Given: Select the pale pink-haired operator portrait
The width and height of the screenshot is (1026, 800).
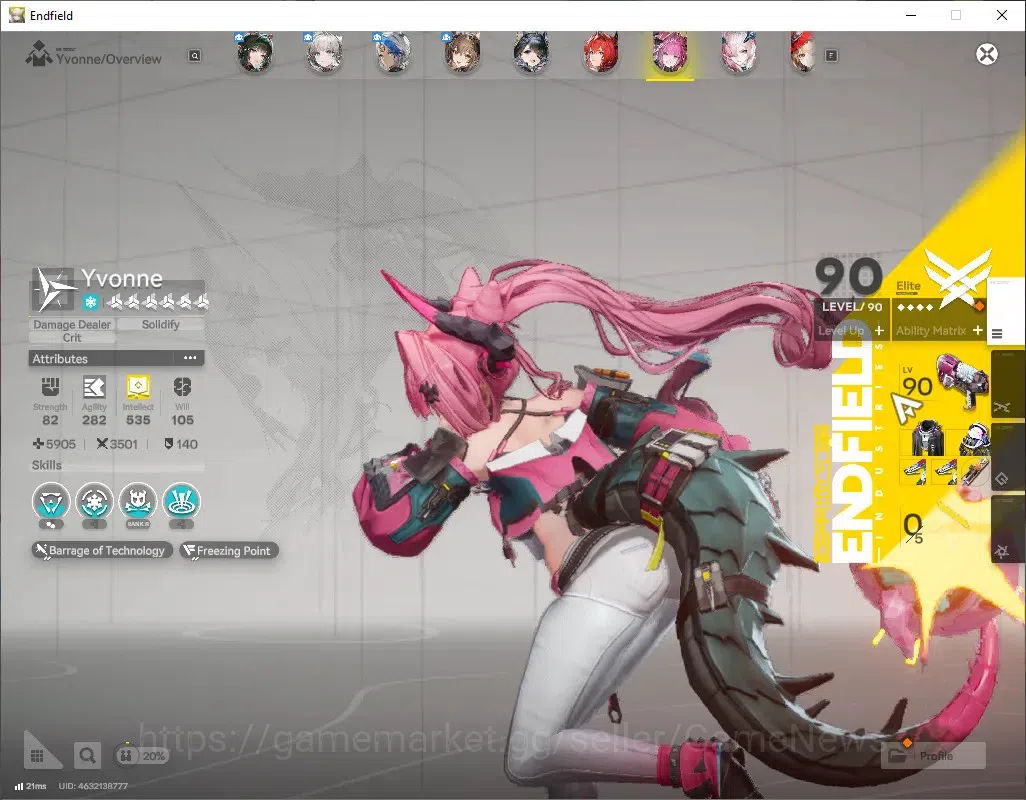Looking at the screenshot, I should [739, 54].
